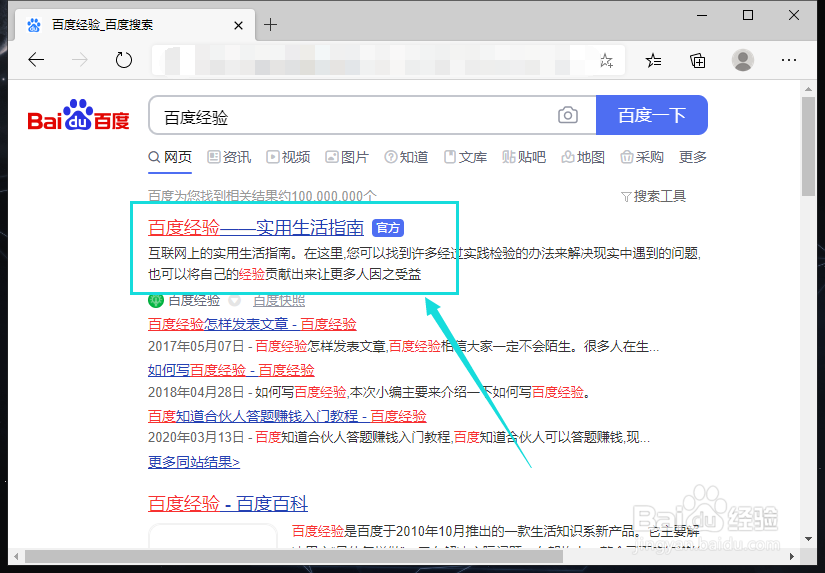The height and width of the screenshot is (573, 825).
Task: Switch to the 知道 tab
Action: [x=406, y=157]
